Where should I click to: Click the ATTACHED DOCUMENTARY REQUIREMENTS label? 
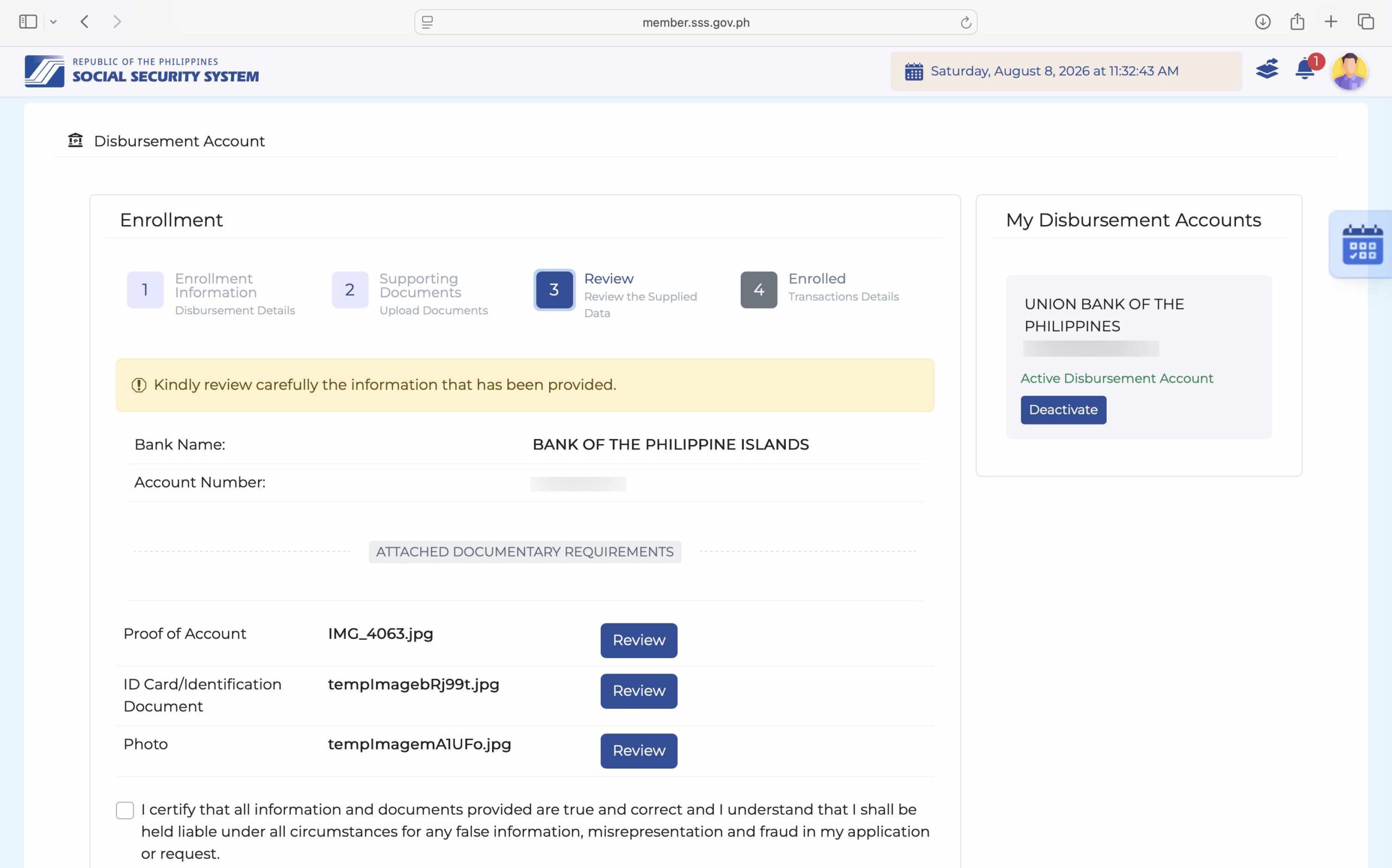tap(524, 552)
